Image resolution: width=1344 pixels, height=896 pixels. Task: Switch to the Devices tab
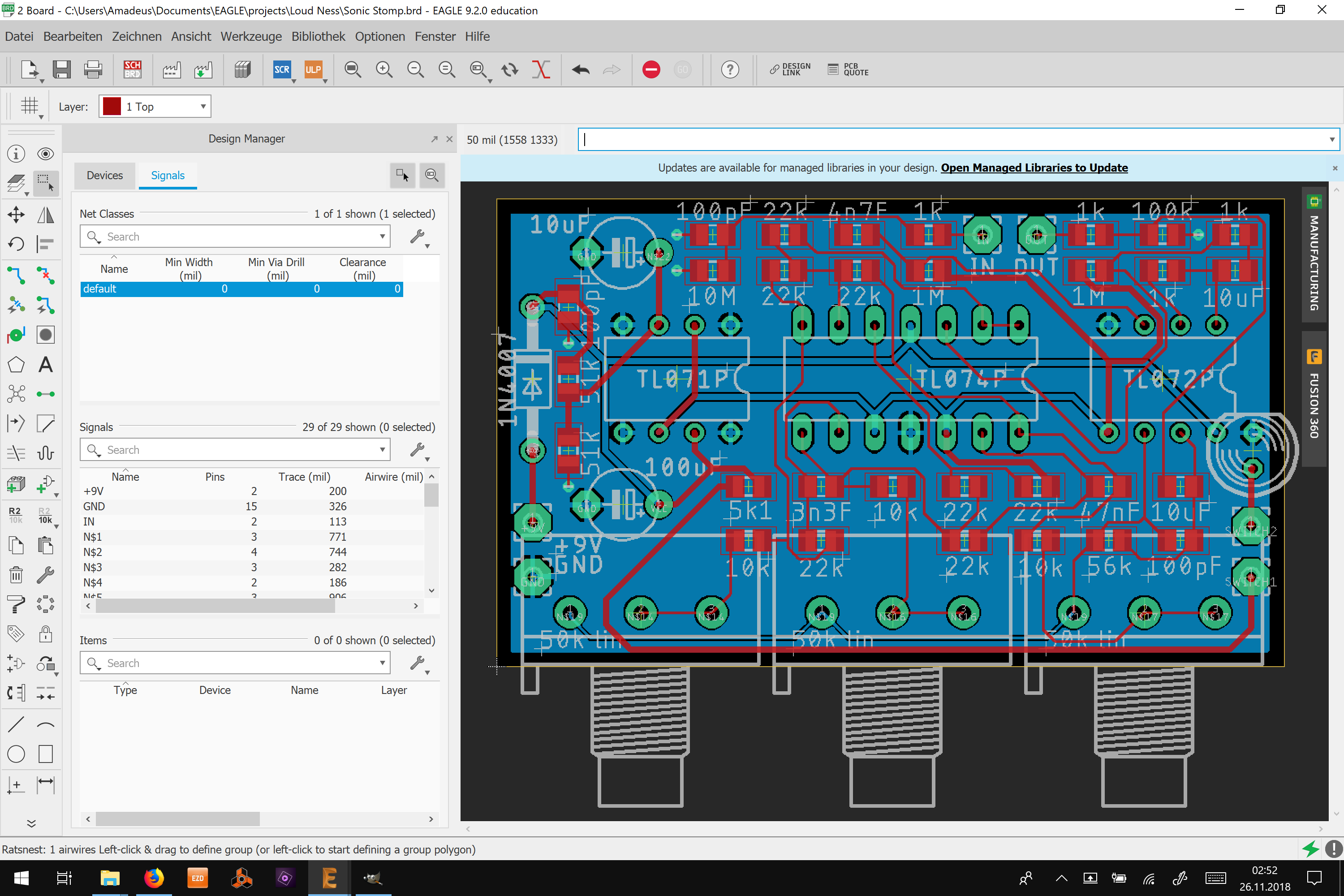(104, 176)
